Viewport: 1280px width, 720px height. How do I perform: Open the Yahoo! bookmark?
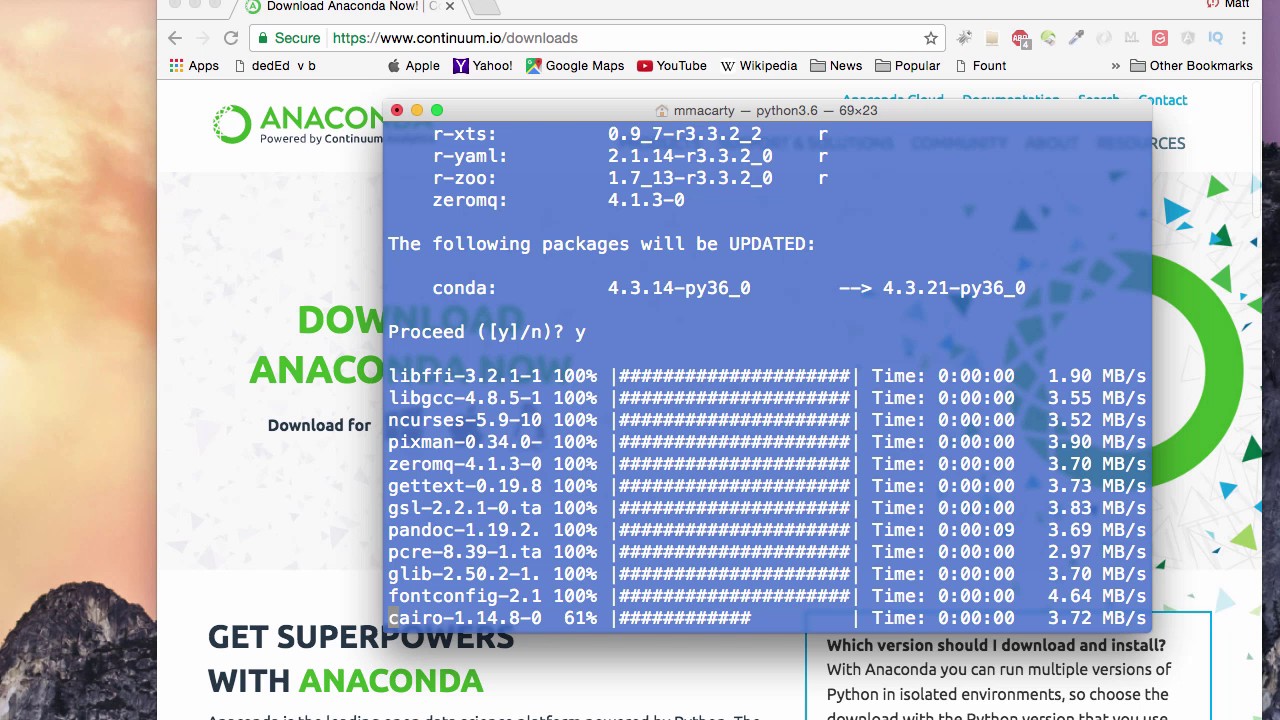click(x=482, y=66)
